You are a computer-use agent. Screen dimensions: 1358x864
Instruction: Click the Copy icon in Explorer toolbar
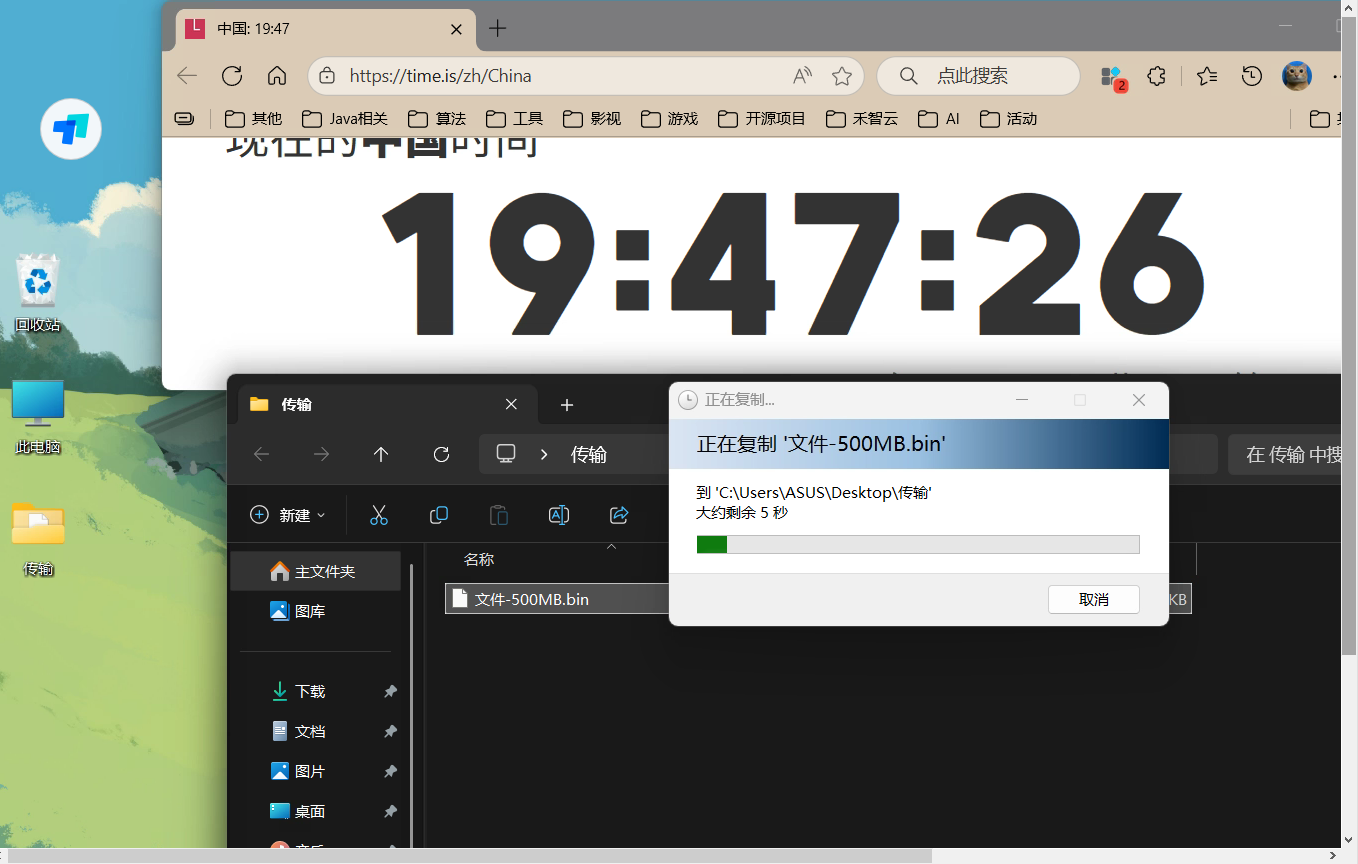click(439, 515)
